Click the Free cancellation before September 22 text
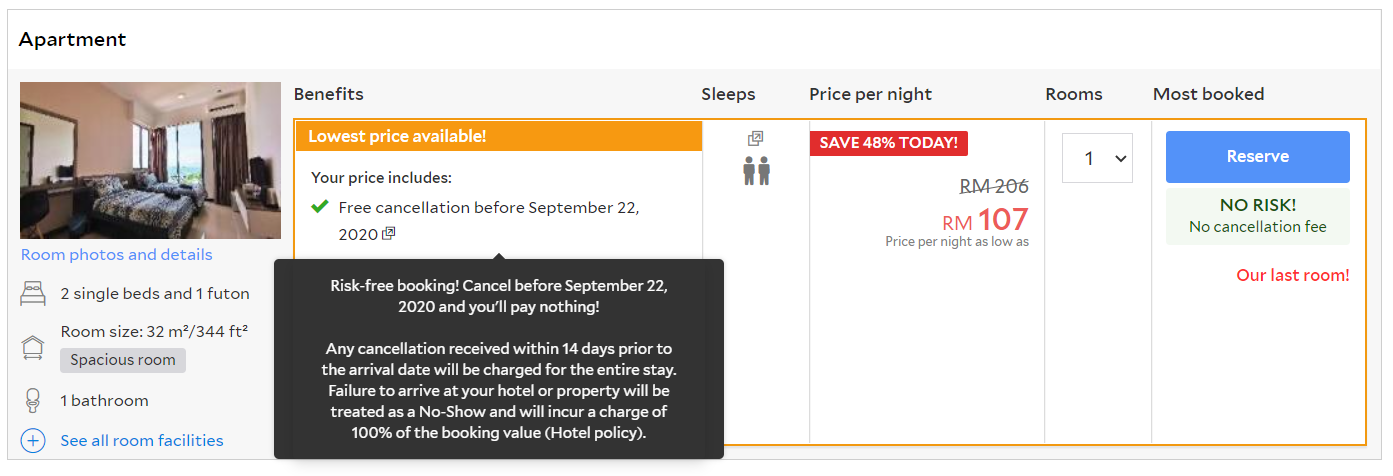1393x476 pixels. 488,208
